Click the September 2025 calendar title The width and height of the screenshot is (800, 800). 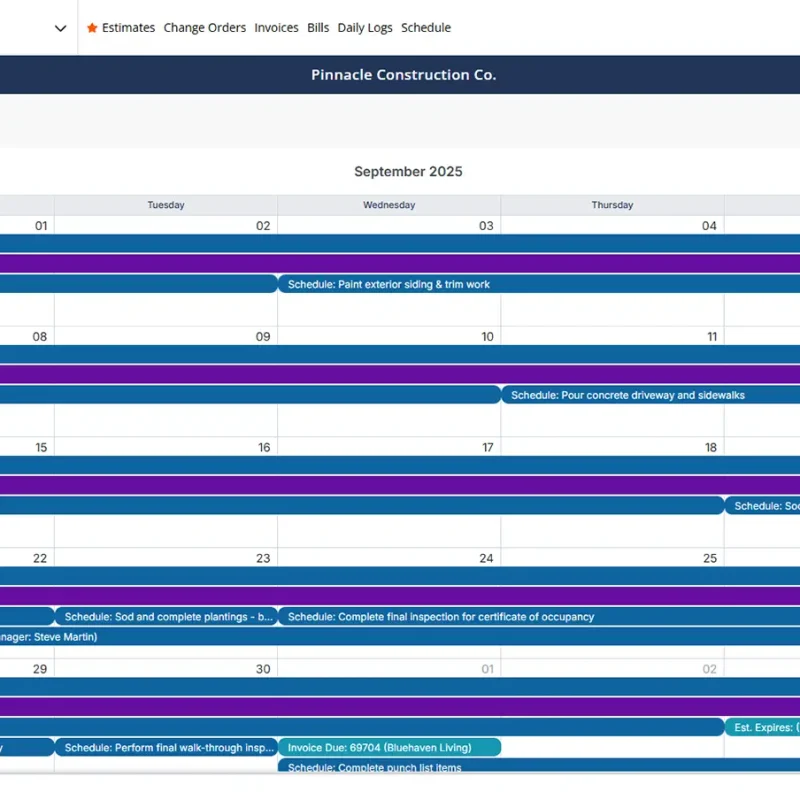(408, 171)
